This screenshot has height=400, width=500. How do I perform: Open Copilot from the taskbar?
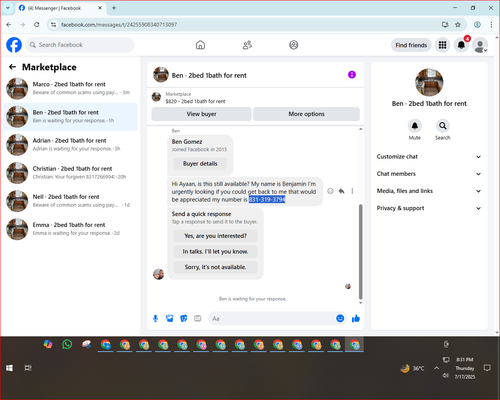coord(48,344)
